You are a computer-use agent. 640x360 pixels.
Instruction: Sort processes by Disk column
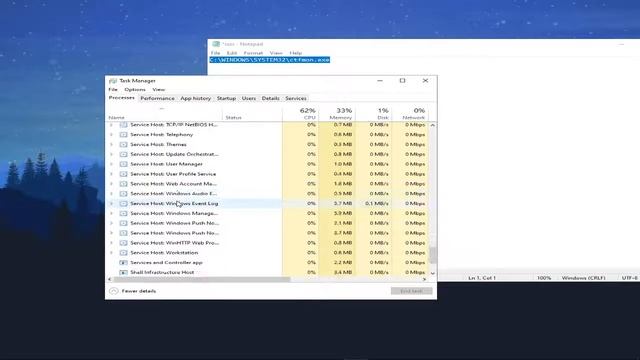tap(373, 113)
